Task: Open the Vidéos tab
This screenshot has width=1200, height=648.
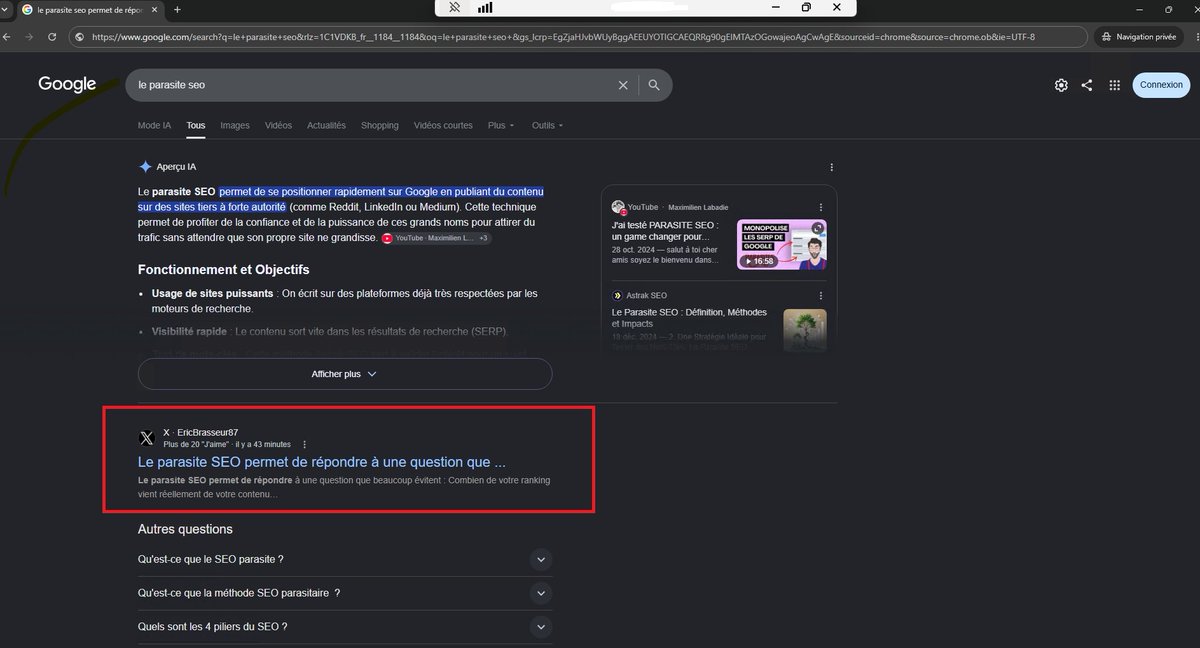Action: (x=279, y=126)
